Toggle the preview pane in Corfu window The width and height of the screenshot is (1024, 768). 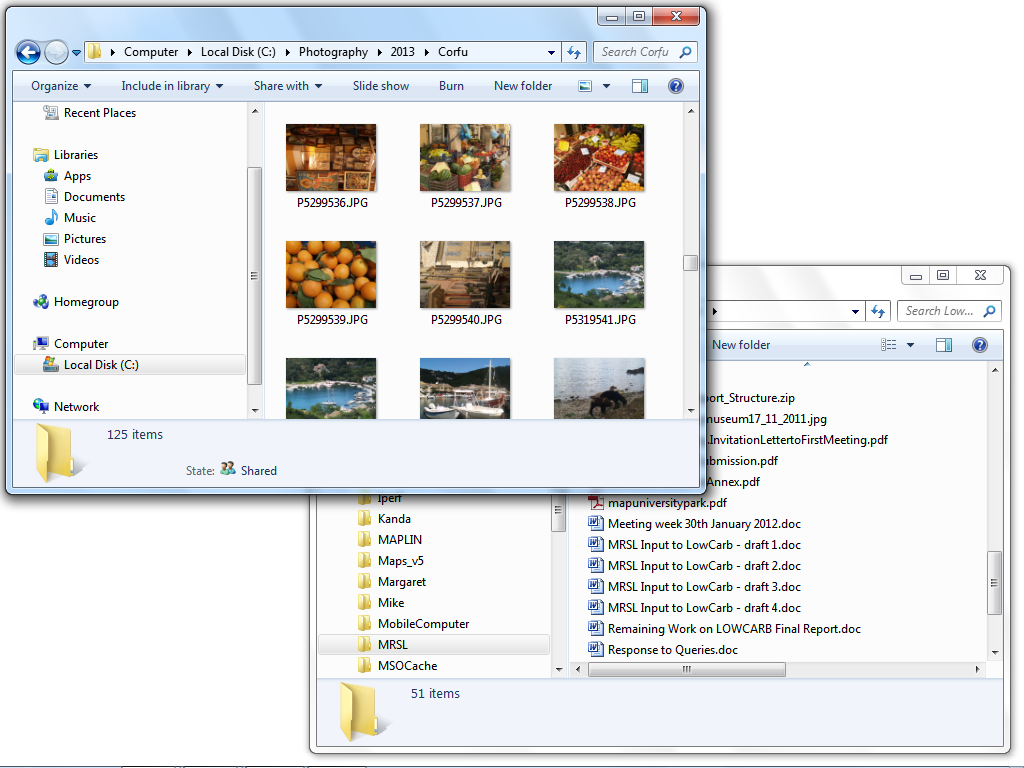[640, 86]
